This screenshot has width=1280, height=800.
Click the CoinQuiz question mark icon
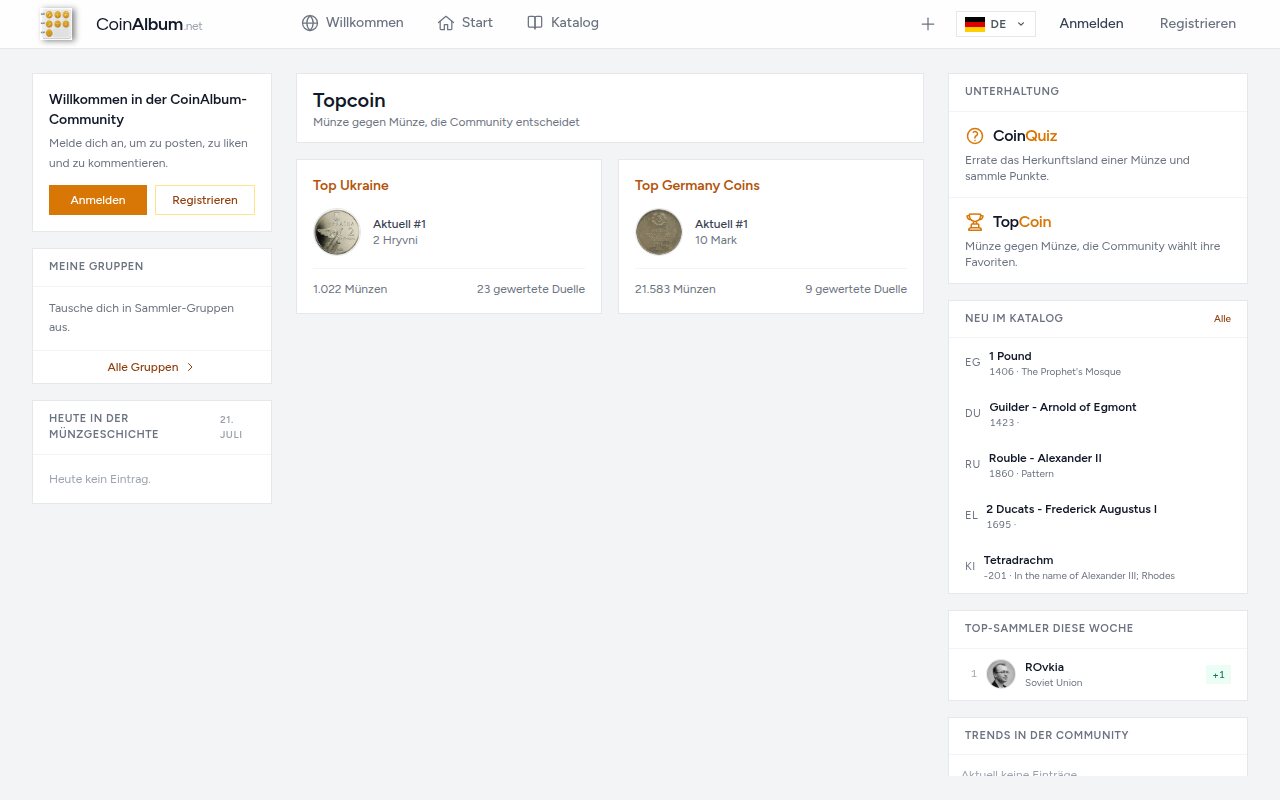[975, 136]
